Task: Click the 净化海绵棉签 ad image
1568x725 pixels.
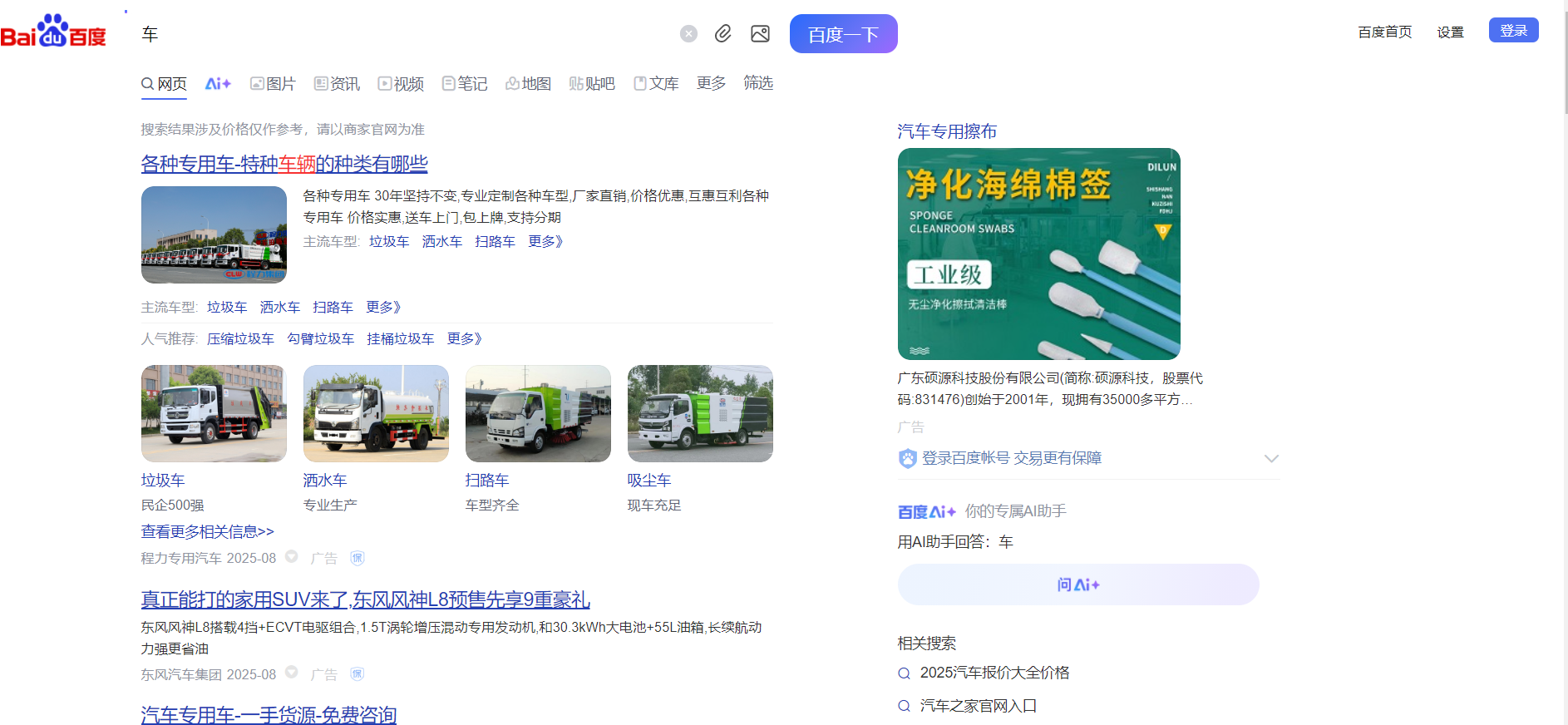Action: [1039, 254]
